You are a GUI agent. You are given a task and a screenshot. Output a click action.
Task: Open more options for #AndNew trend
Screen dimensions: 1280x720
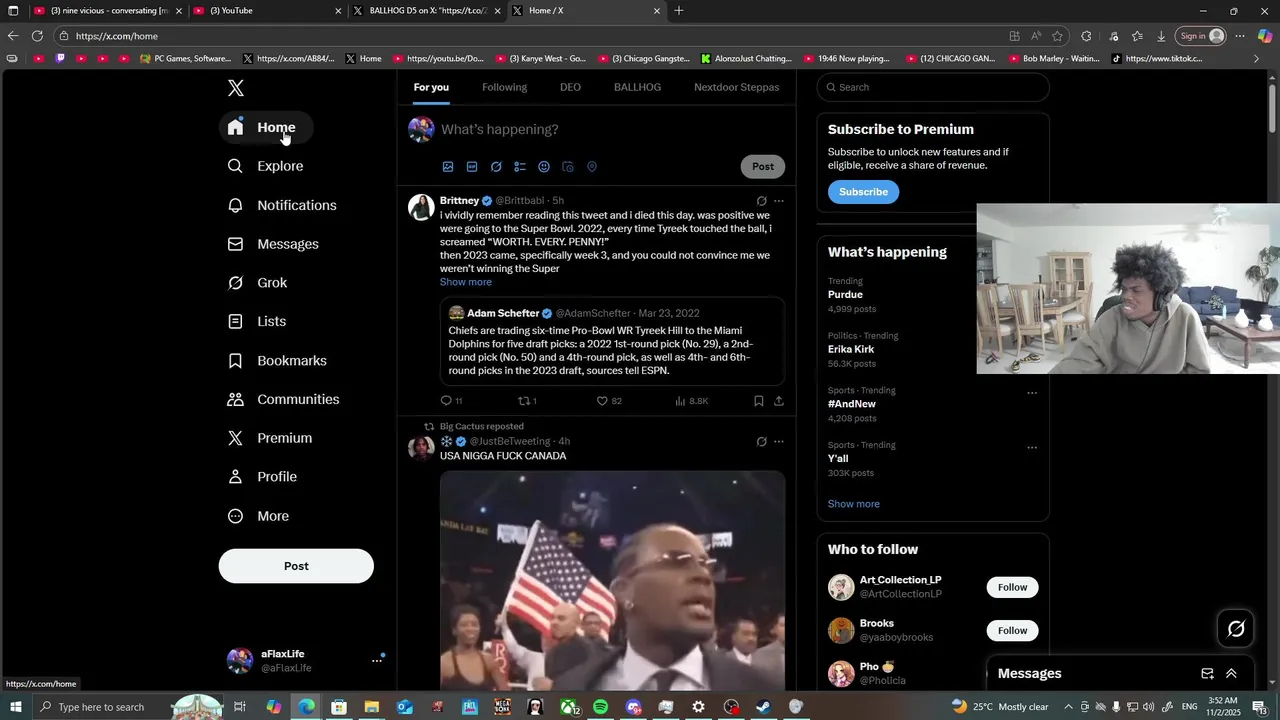click(1032, 393)
